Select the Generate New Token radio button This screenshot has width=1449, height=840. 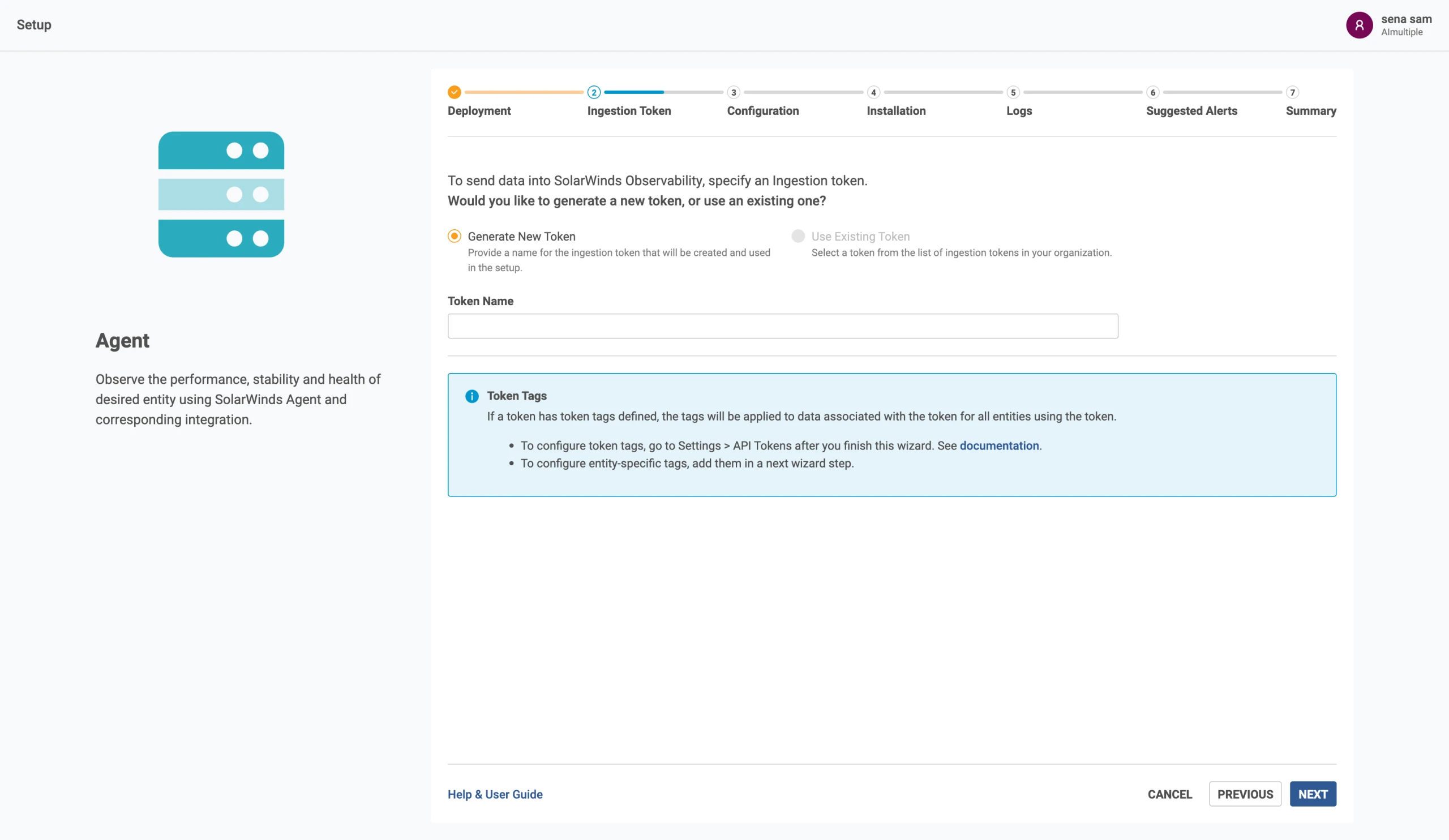(455, 235)
